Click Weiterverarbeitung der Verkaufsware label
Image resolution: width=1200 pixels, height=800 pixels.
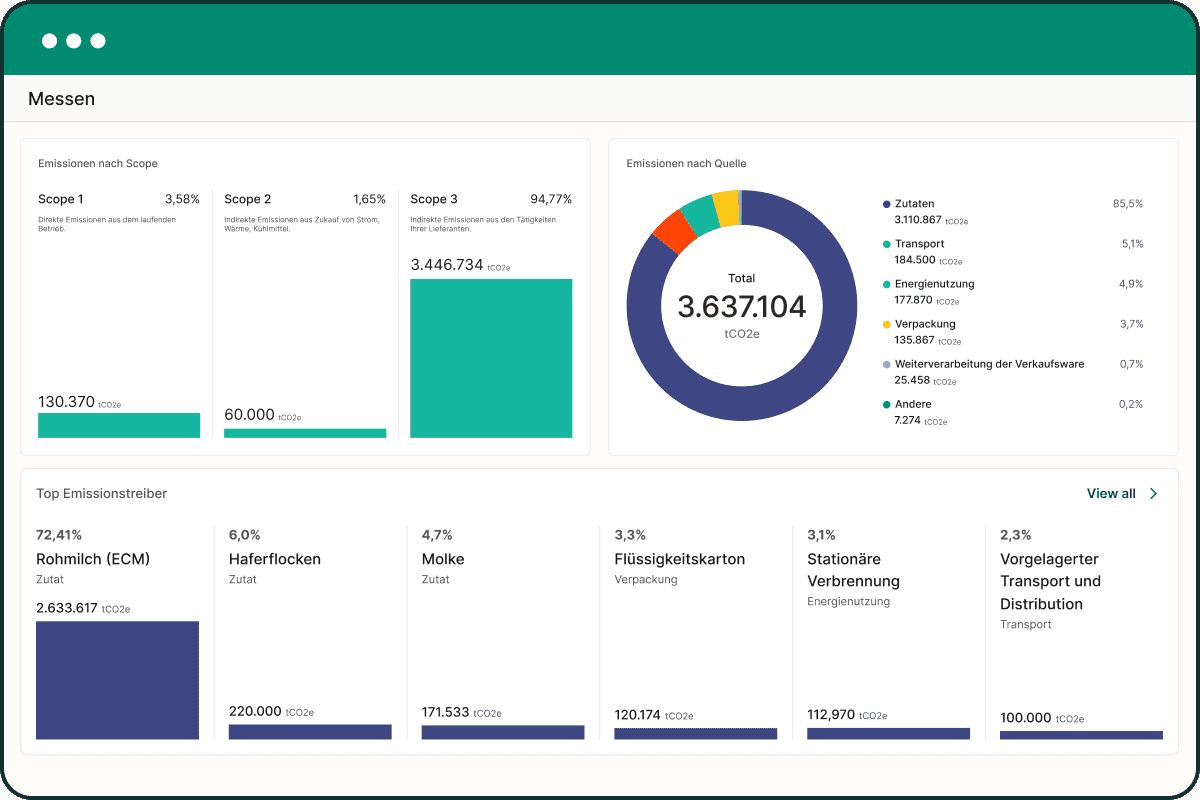point(990,364)
